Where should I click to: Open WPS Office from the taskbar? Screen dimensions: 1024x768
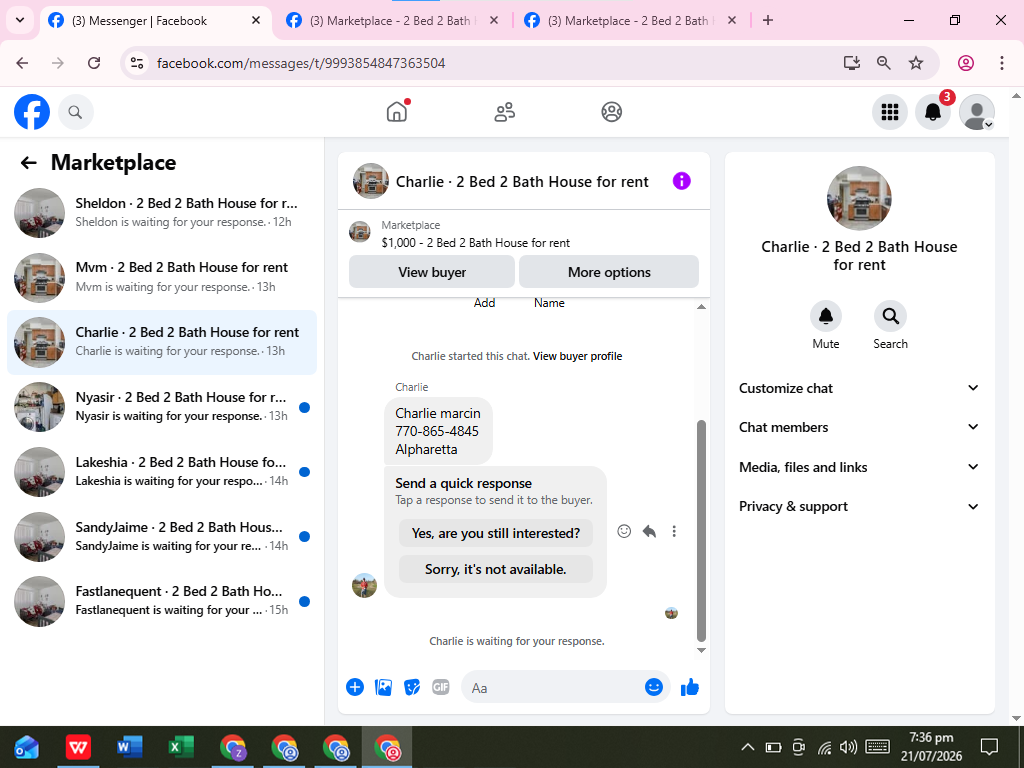coord(78,747)
